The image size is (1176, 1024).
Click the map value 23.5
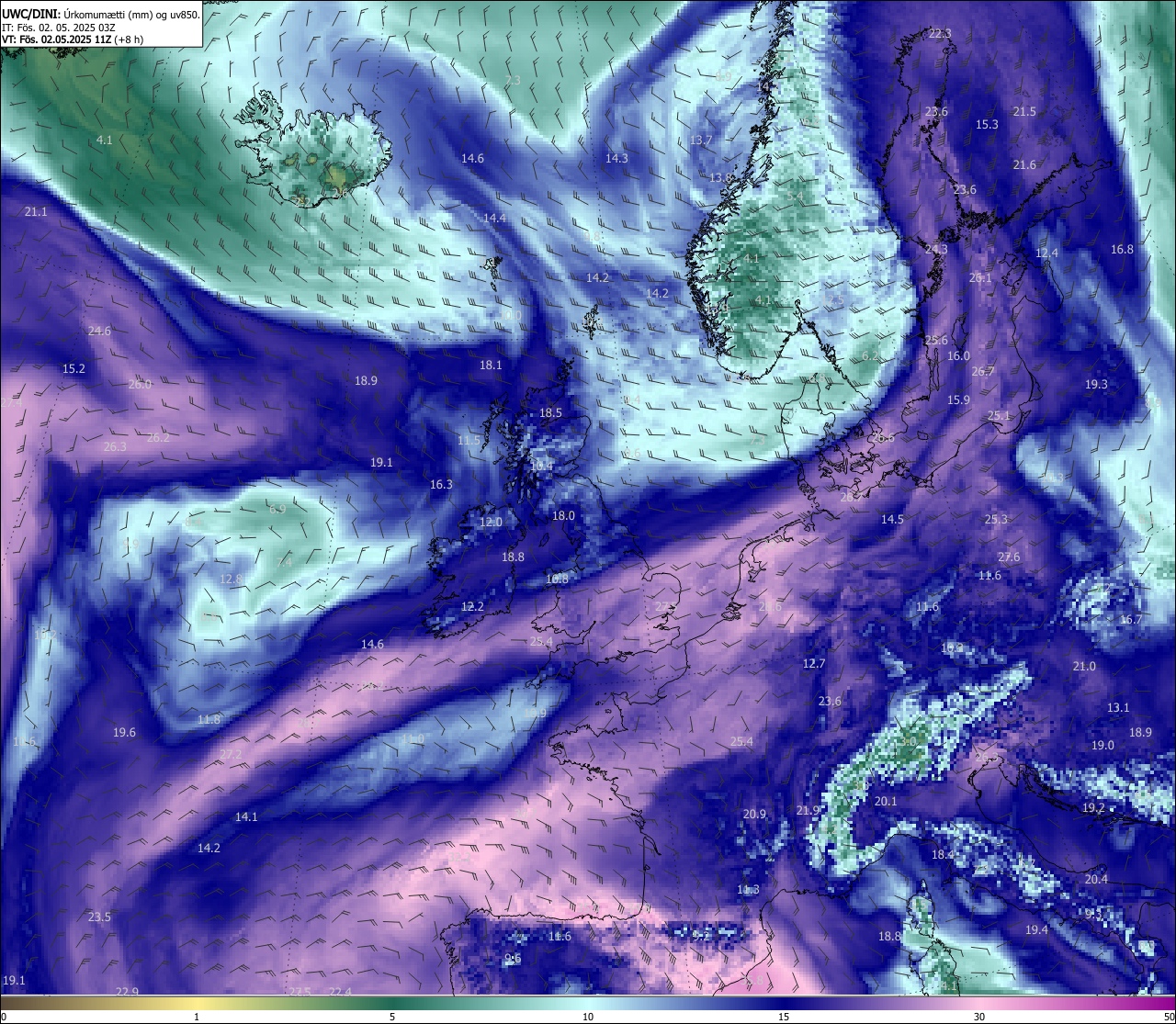point(99,917)
